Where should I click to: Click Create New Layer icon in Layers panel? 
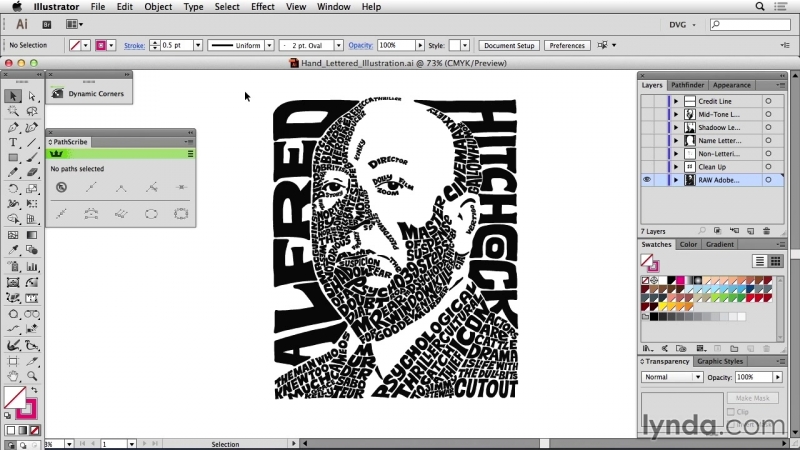tap(750, 231)
